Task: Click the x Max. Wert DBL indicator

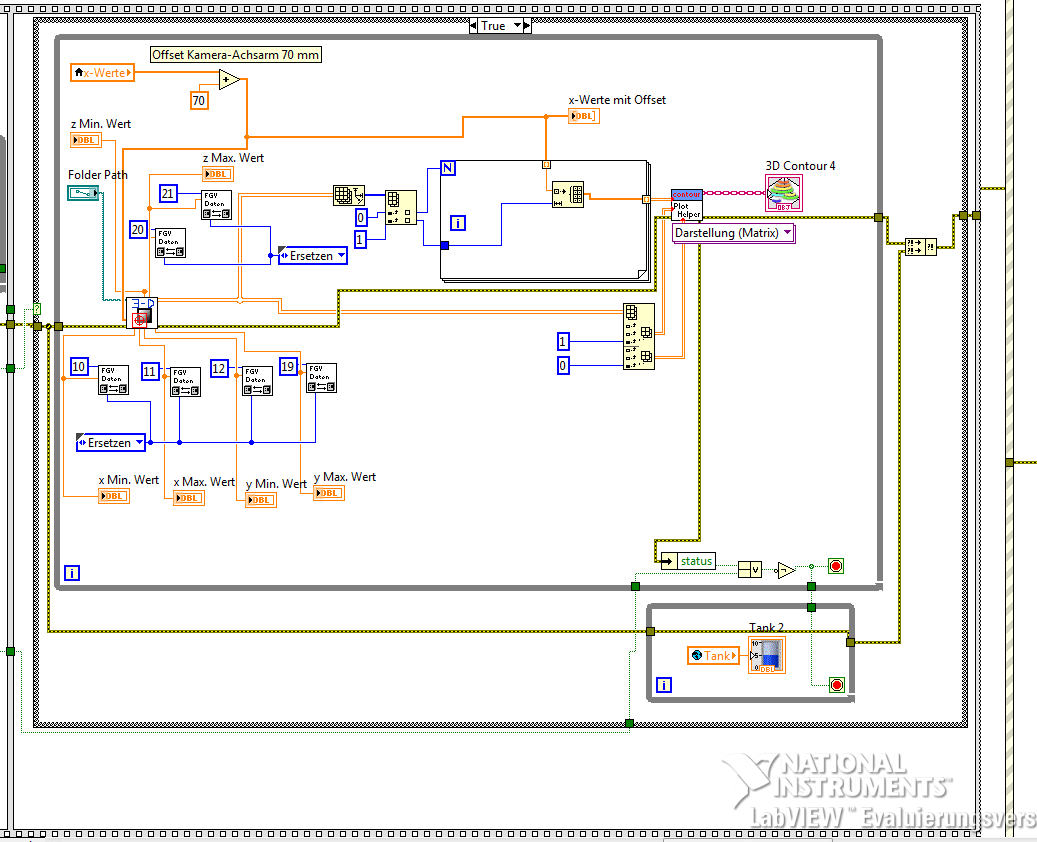Action: click(x=189, y=498)
